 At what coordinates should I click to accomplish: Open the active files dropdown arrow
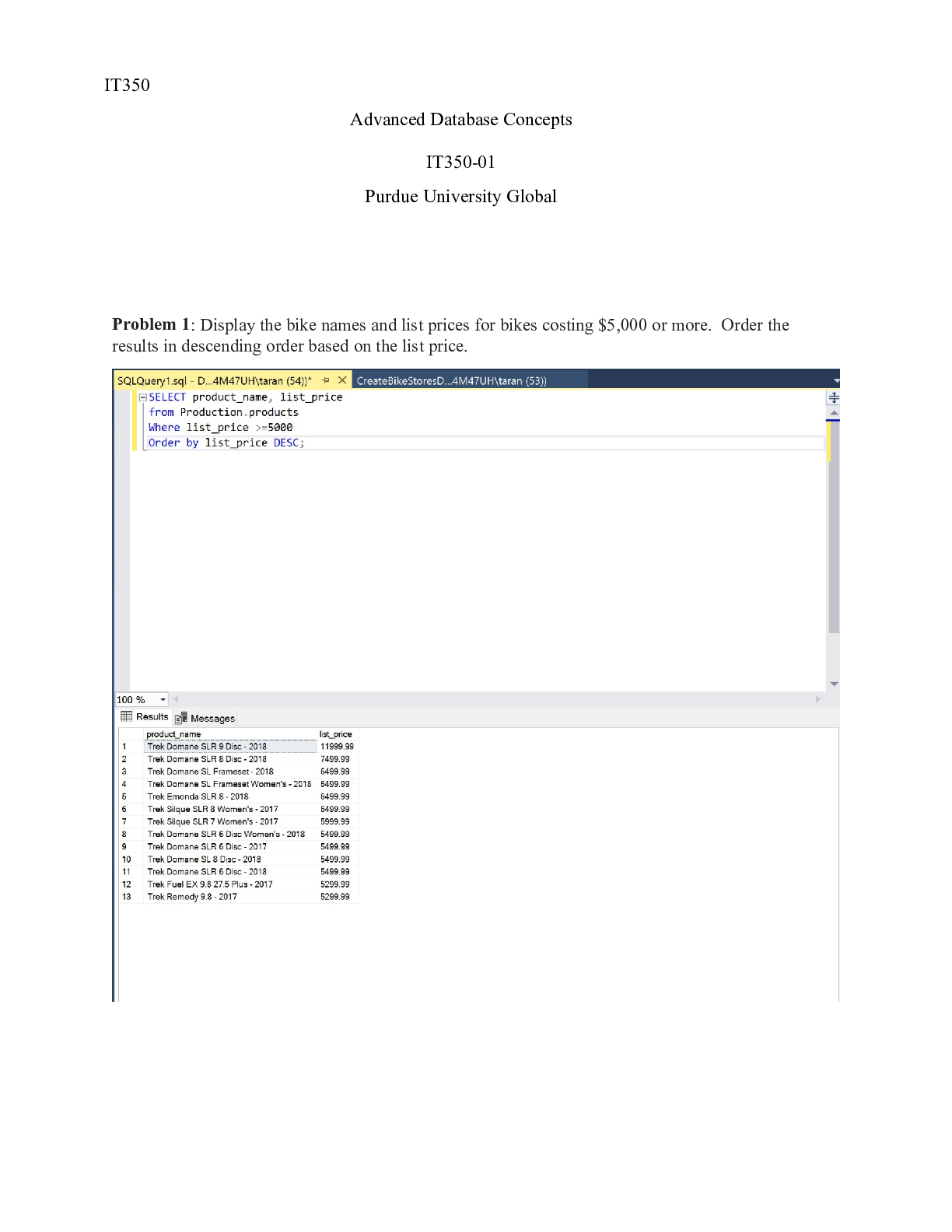[836, 381]
